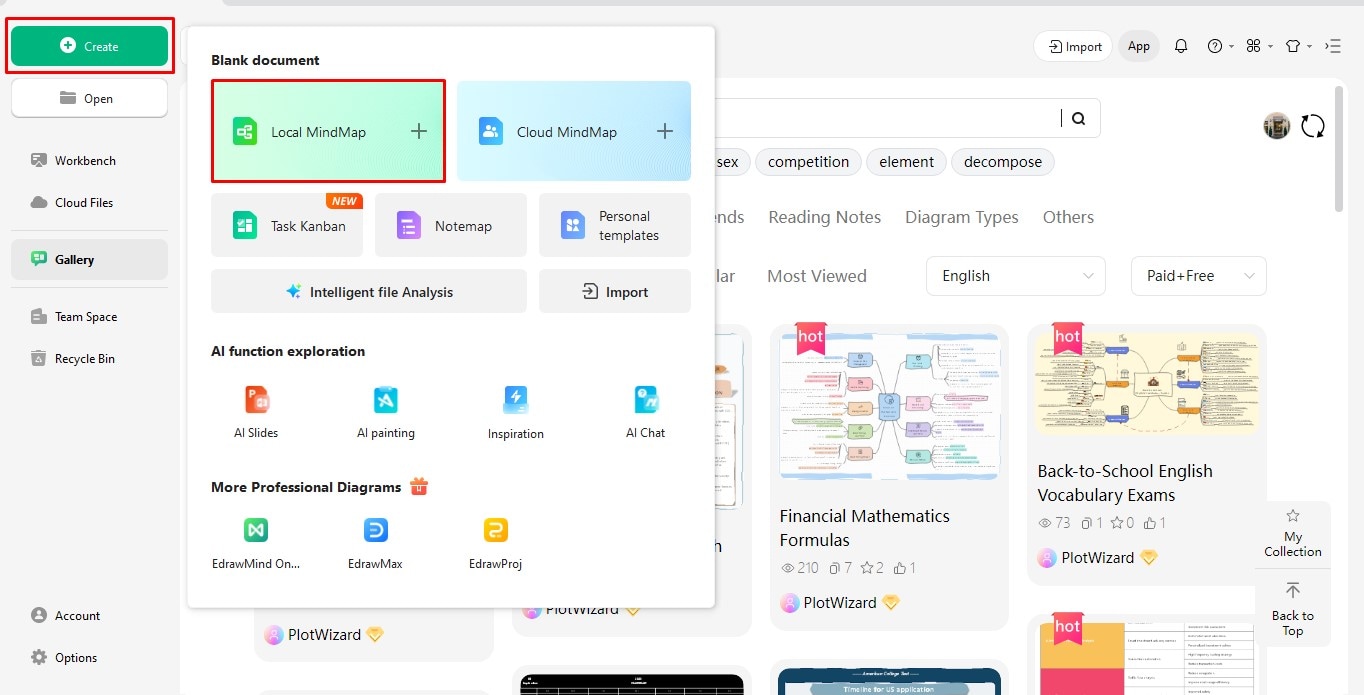1364x695 pixels.
Task: Open Team Space in sidebar
Action: click(74, 316)
